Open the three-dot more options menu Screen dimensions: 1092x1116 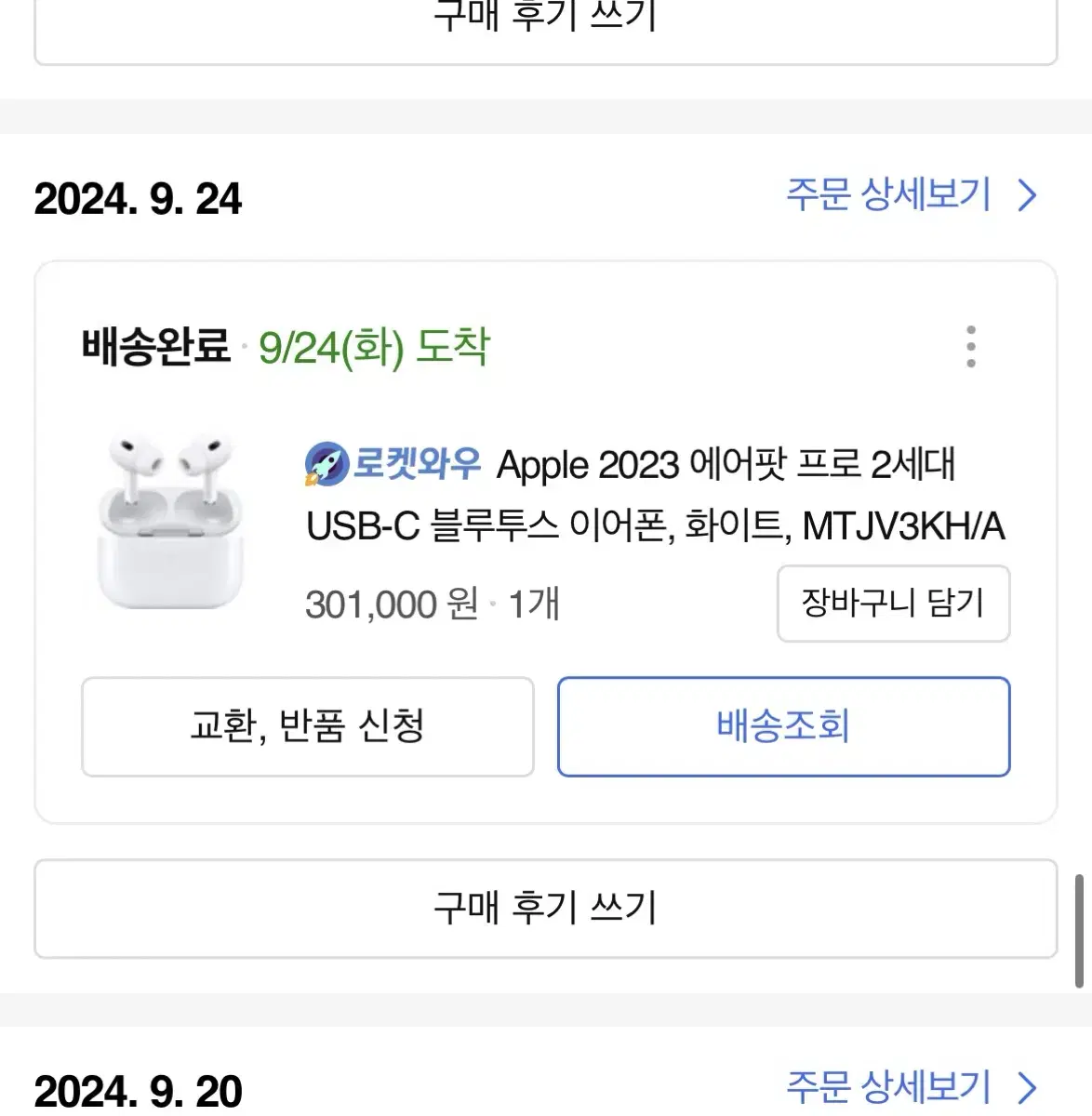tap(971, 347)
